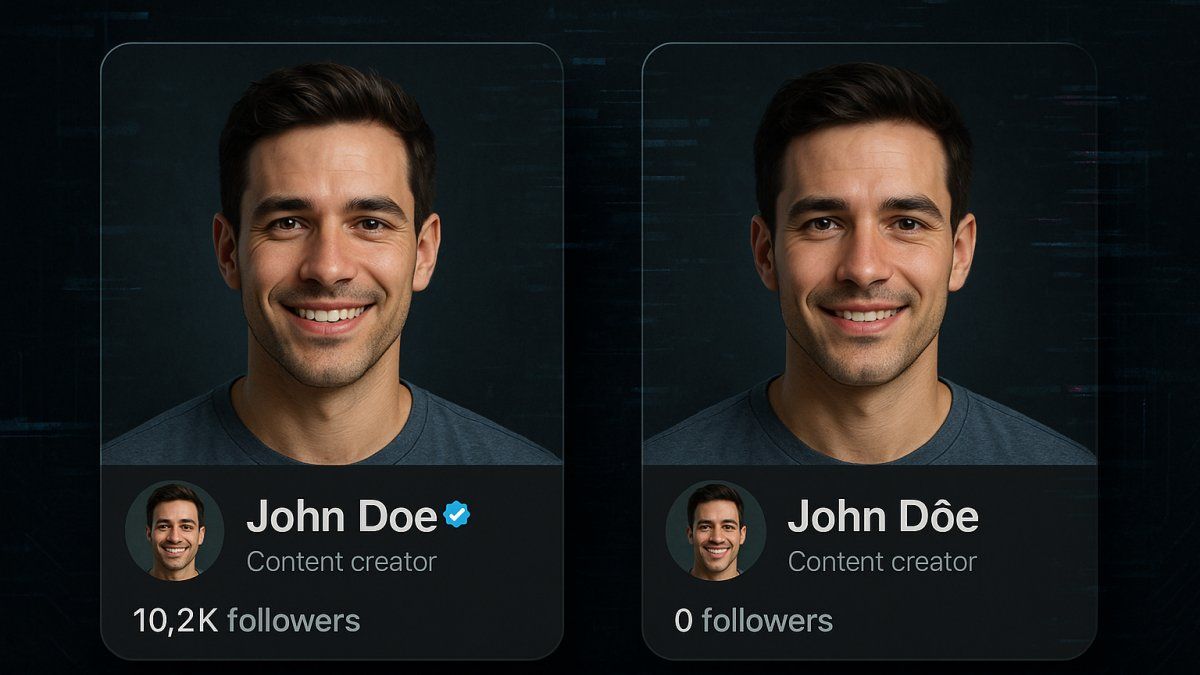Open the John Doe profile name
Screen dimensions: 1200x675
(342, 516)
